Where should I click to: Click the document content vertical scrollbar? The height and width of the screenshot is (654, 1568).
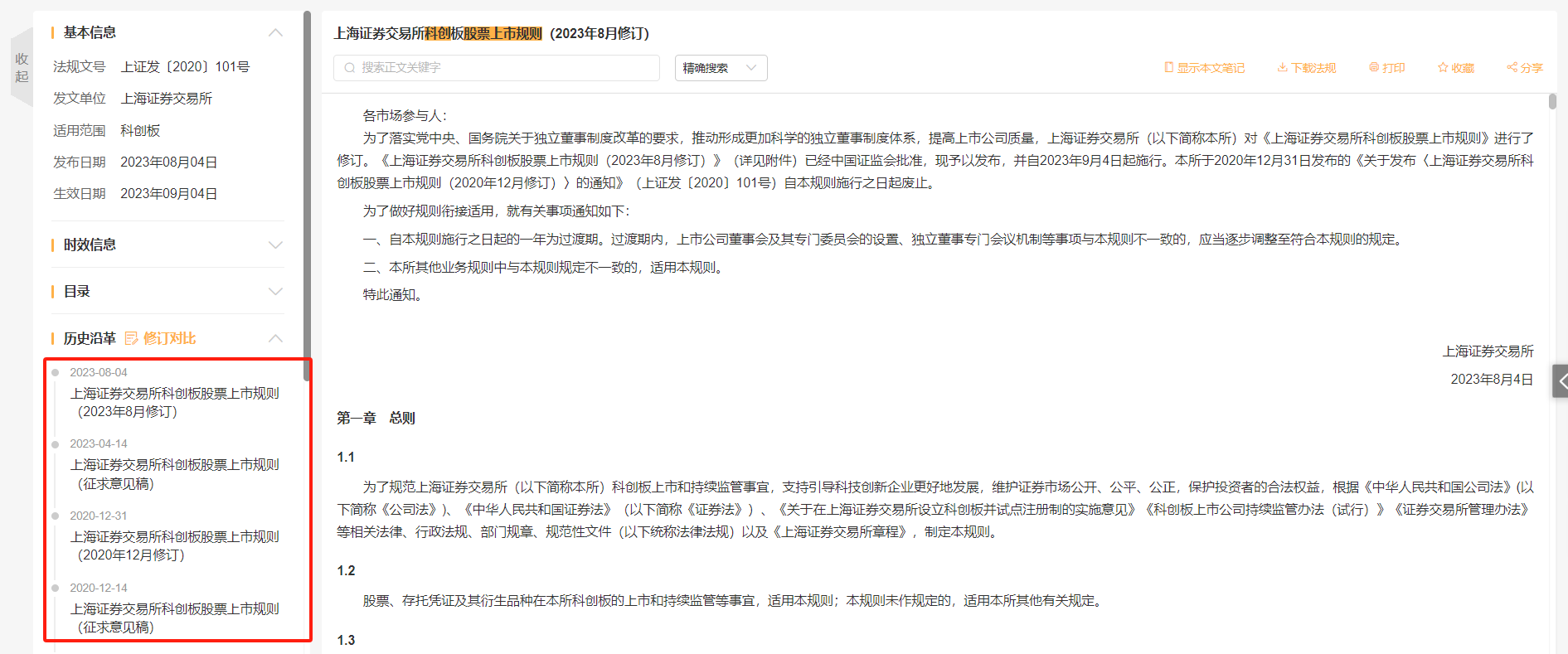tap(1552, 102)
